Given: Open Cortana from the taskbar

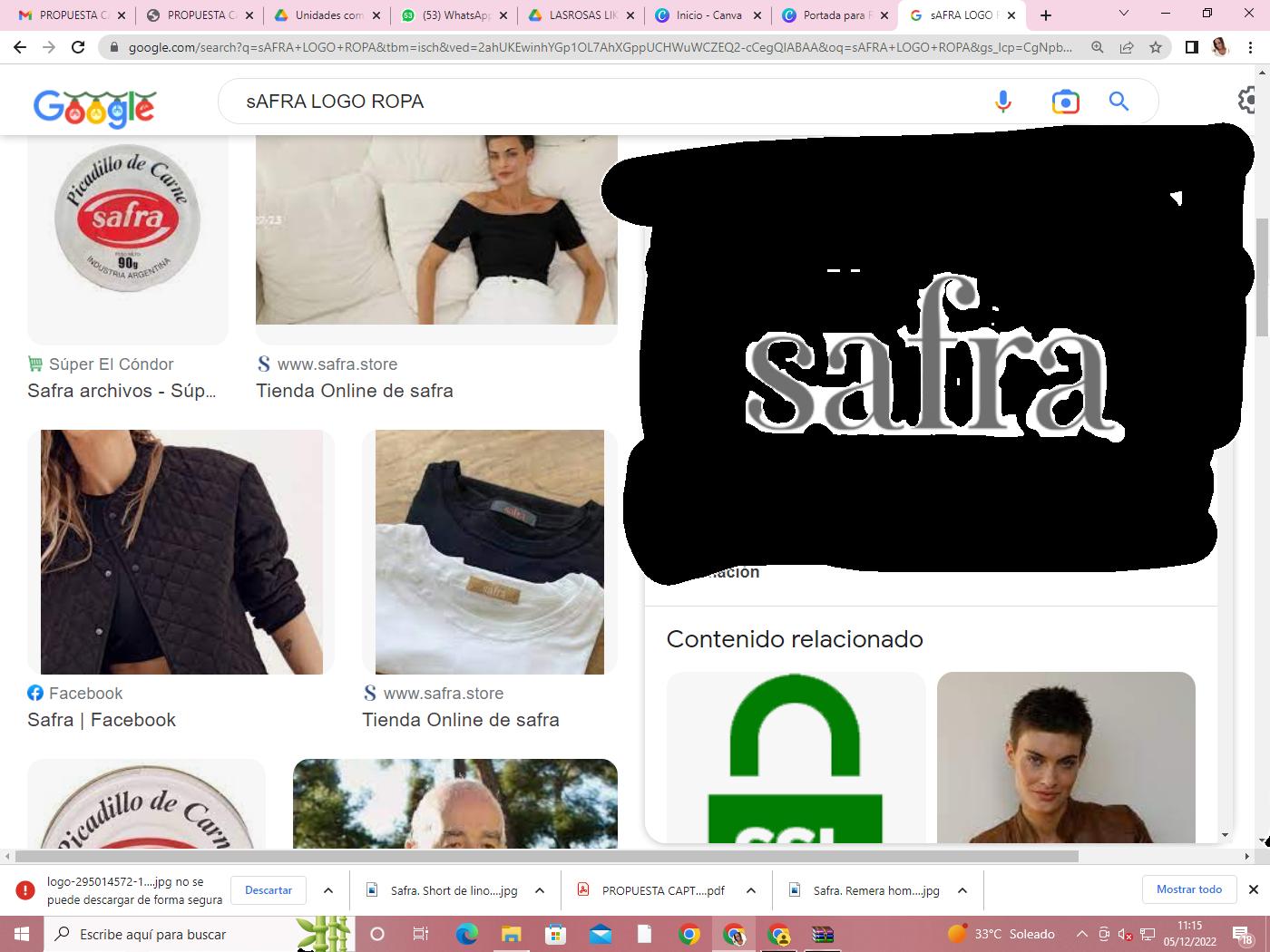Looking at the screenshot, I should coord(377,934).
